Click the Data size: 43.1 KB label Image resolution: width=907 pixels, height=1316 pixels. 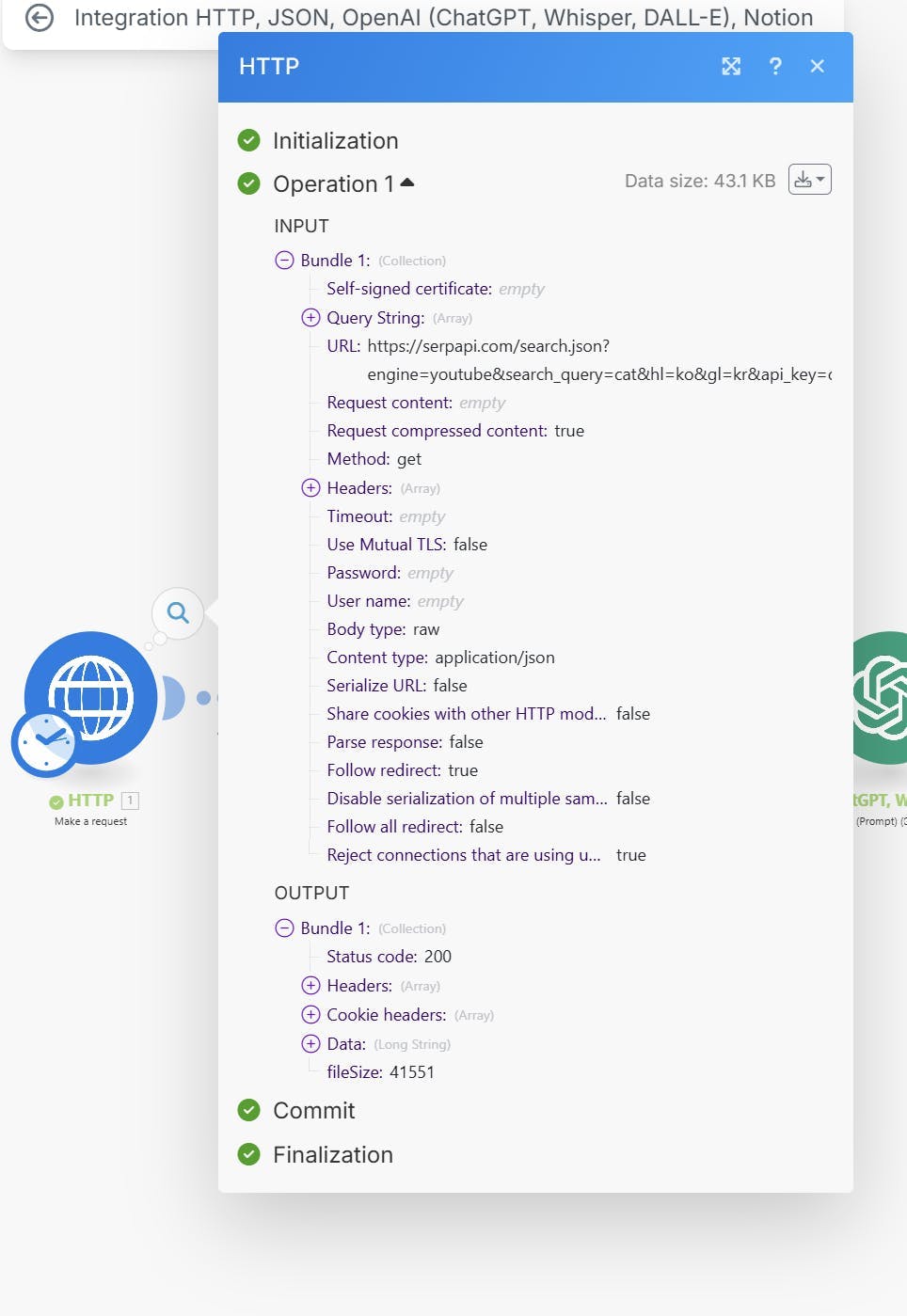click(x=700, y=181)
